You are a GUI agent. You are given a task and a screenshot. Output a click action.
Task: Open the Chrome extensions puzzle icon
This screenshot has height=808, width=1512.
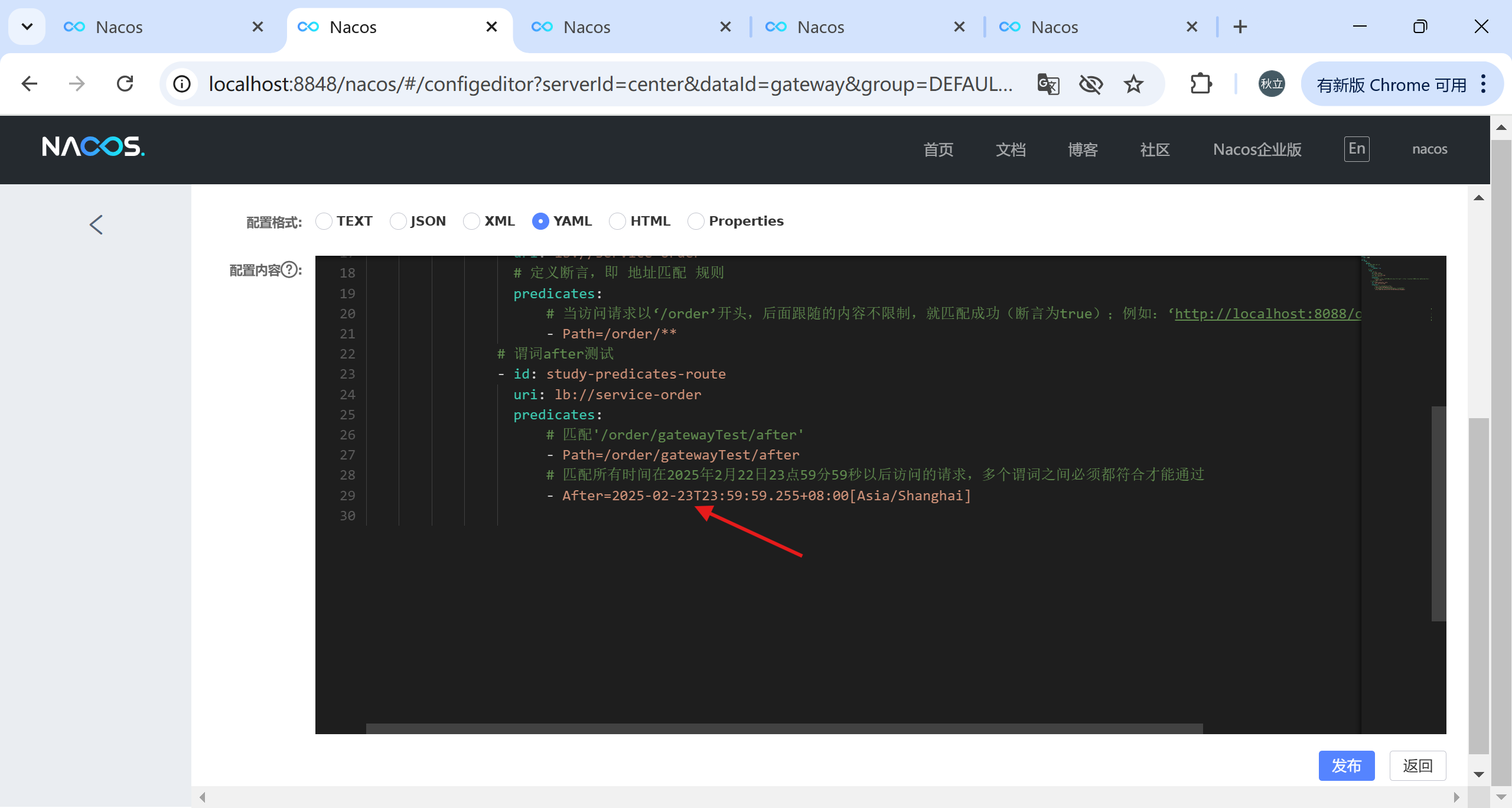1201,84
